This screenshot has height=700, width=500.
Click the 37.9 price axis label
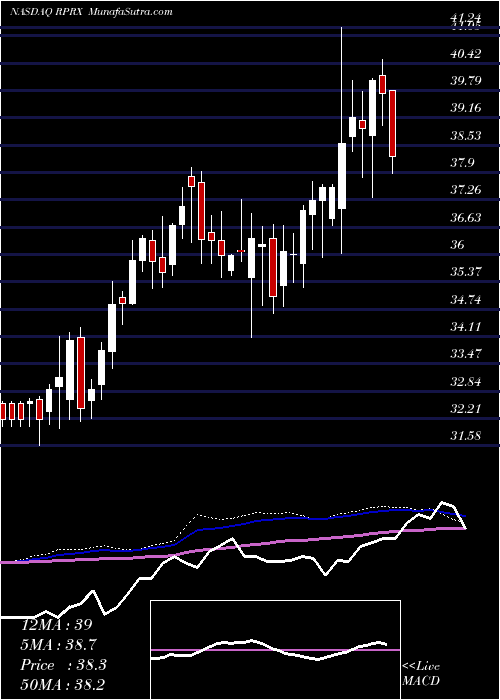coord(462,162)
